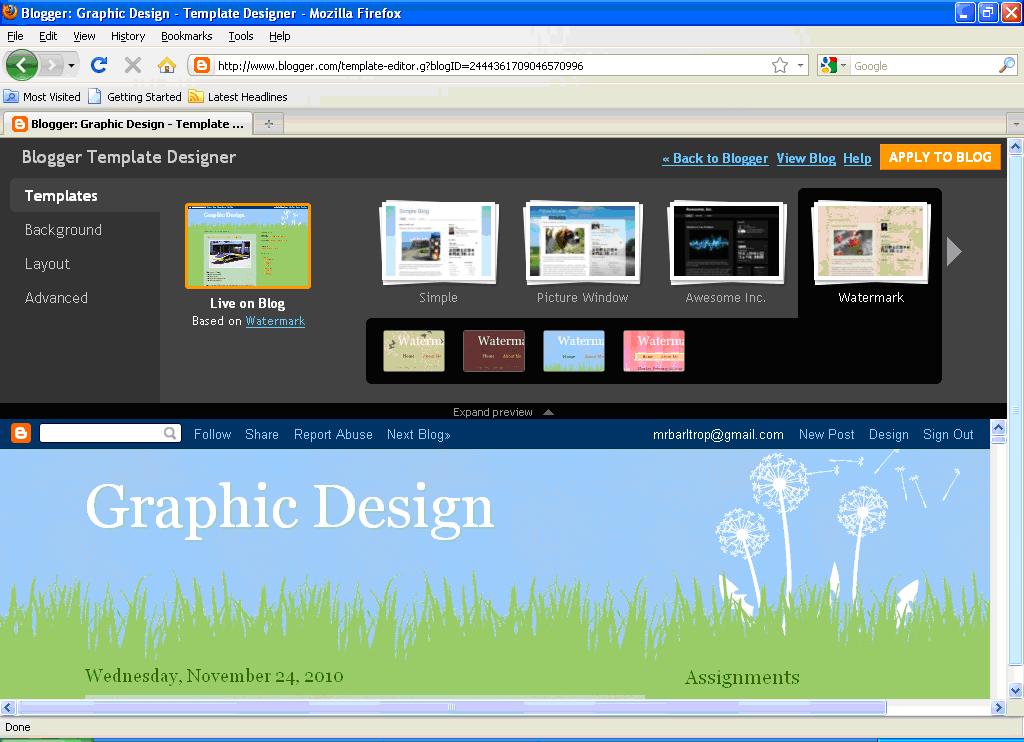Click the Sign Out link
This screenshot has height=742, width=1024.
click(x=948, y=434)
